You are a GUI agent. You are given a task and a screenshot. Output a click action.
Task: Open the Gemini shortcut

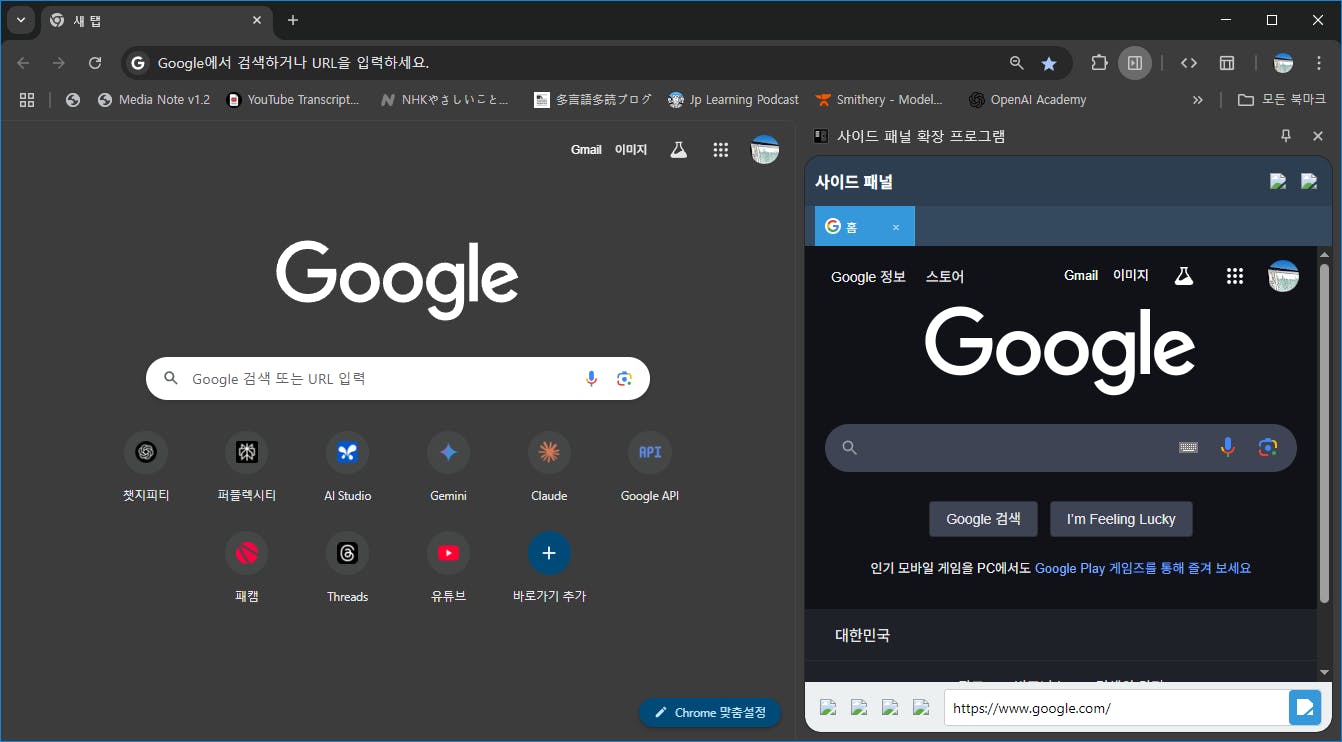[x=448, y=468]
